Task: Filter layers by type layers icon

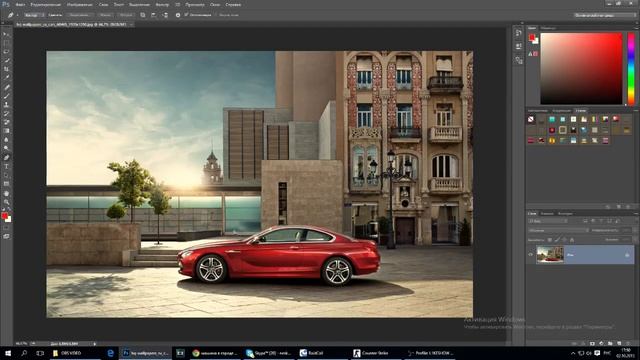Action: [x=601, y=221]
